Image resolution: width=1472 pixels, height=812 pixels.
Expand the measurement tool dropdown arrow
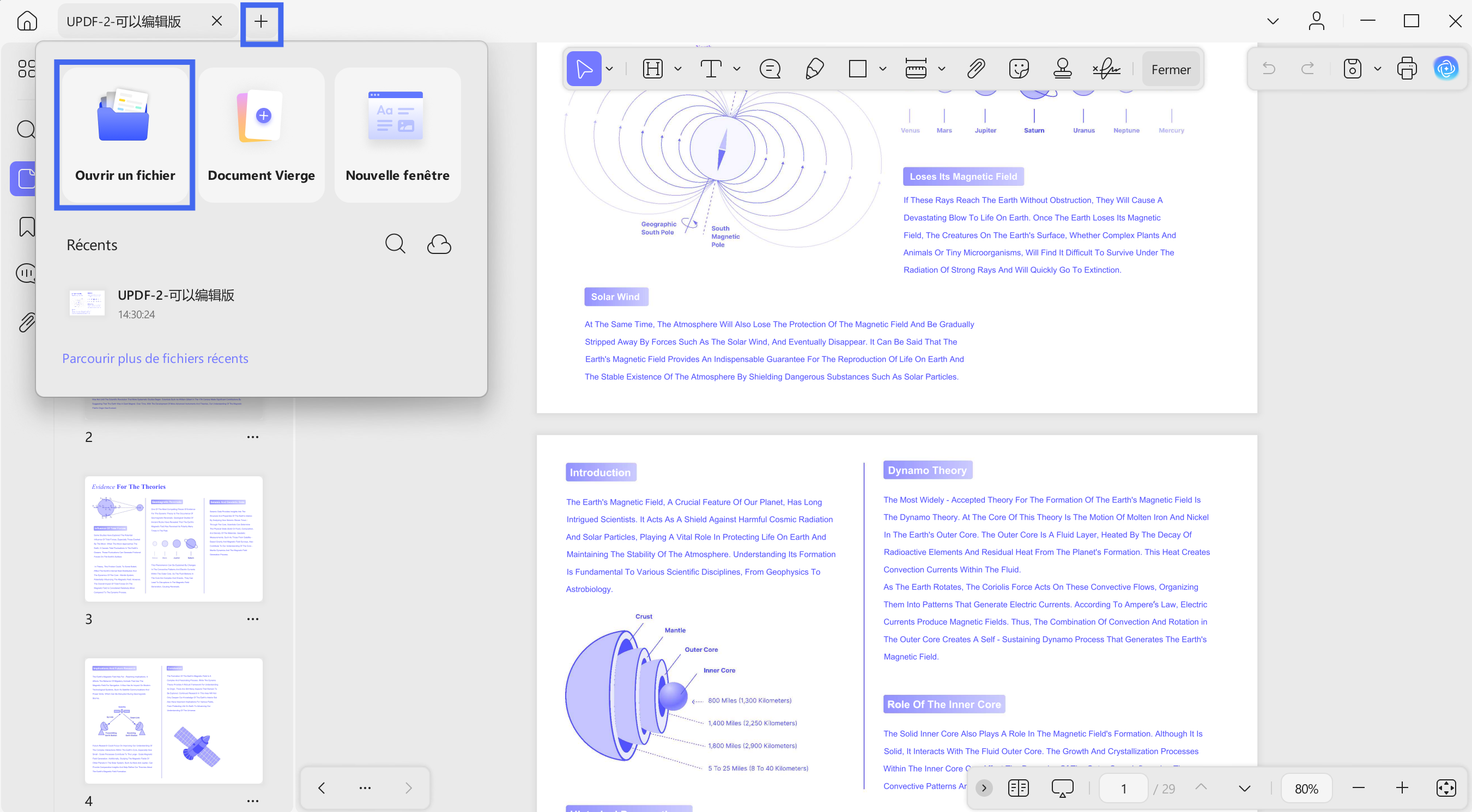[x=942, y=69]
